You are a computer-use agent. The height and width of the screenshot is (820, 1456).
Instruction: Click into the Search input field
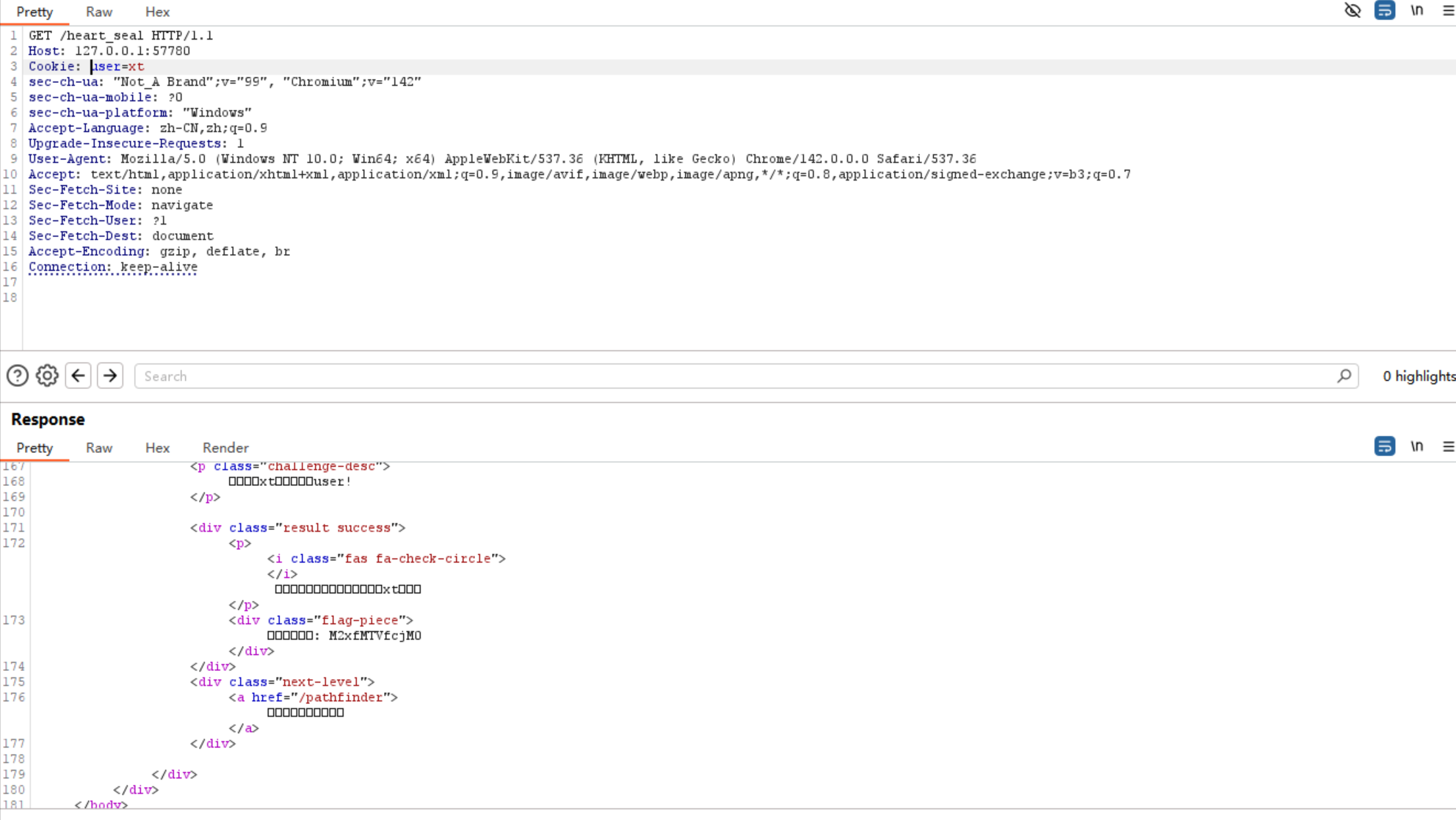(734, 376)
